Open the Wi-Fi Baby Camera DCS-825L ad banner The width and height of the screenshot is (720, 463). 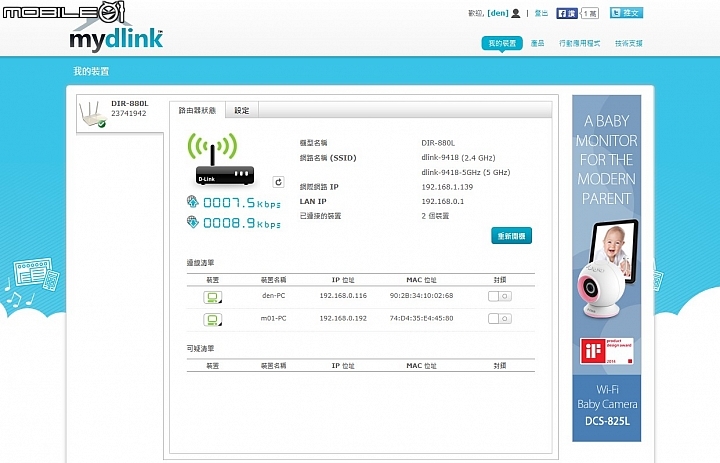coord(607,268)
